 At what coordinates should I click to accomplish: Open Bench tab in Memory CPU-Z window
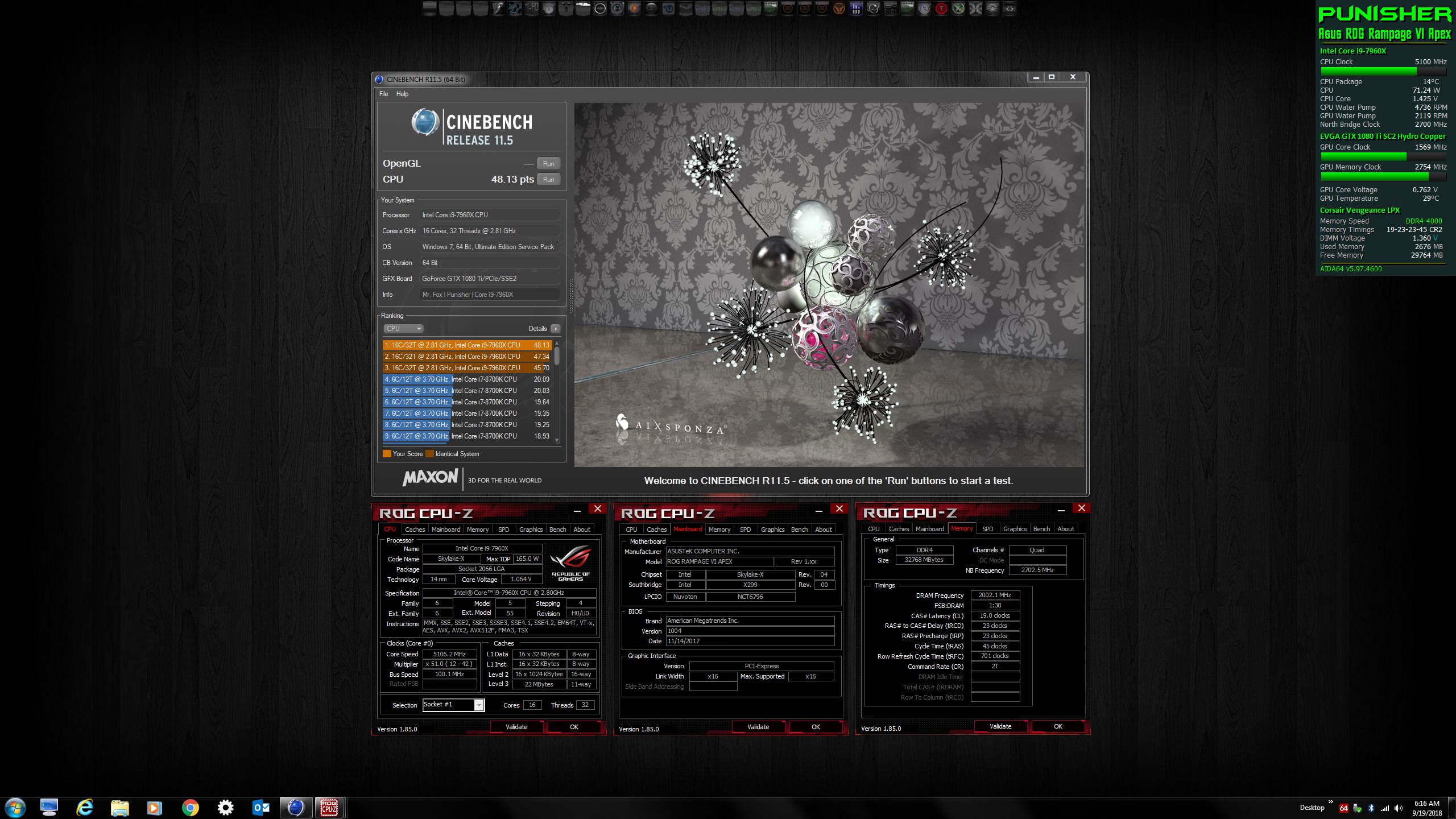point(1041,529)
